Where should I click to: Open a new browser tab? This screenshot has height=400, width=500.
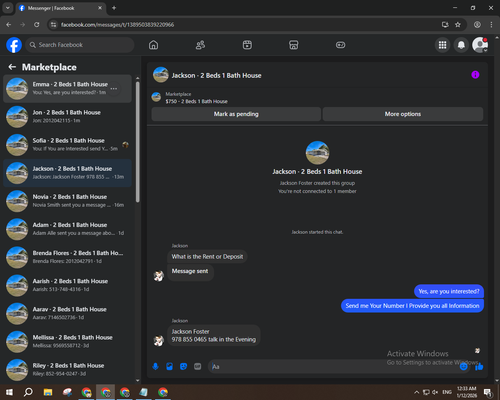click(x=114, y=8)
